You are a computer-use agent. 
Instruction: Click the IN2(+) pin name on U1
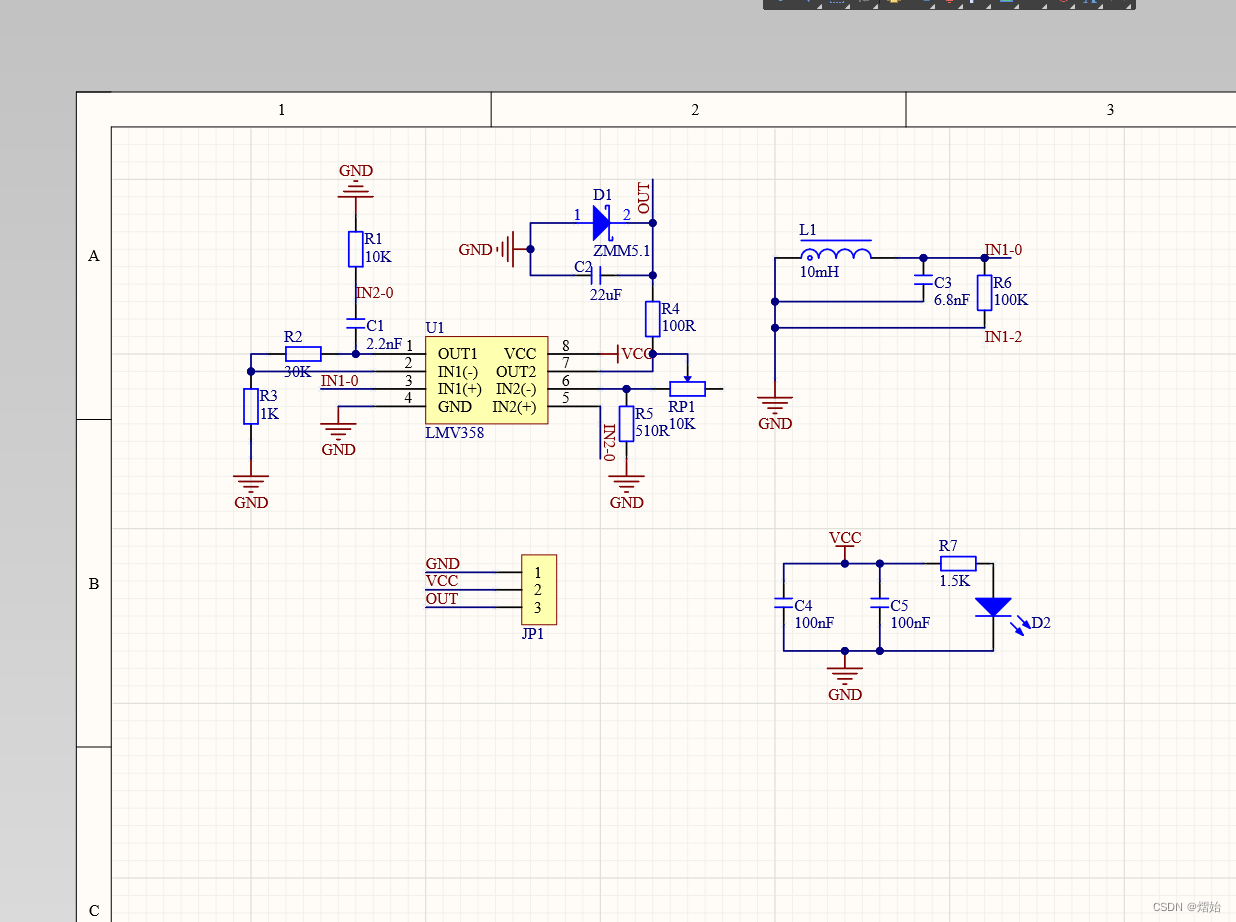point(514,407)
